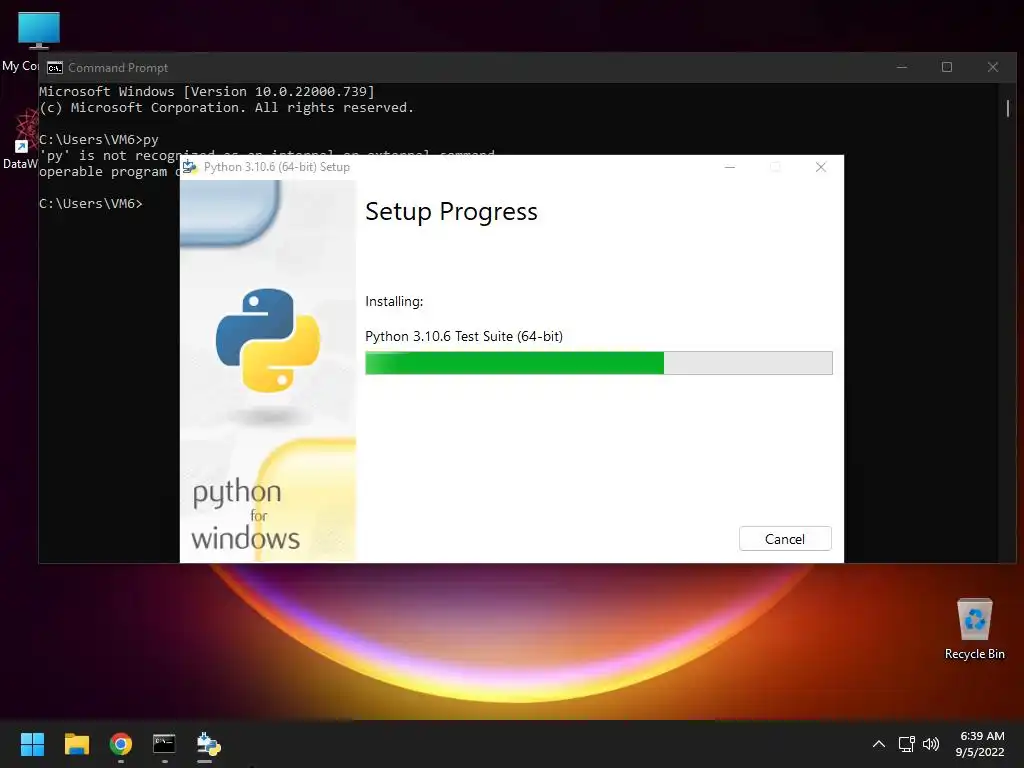Select the DataW desktop shortcut
1024x768 pixels.
pos(20,139)
